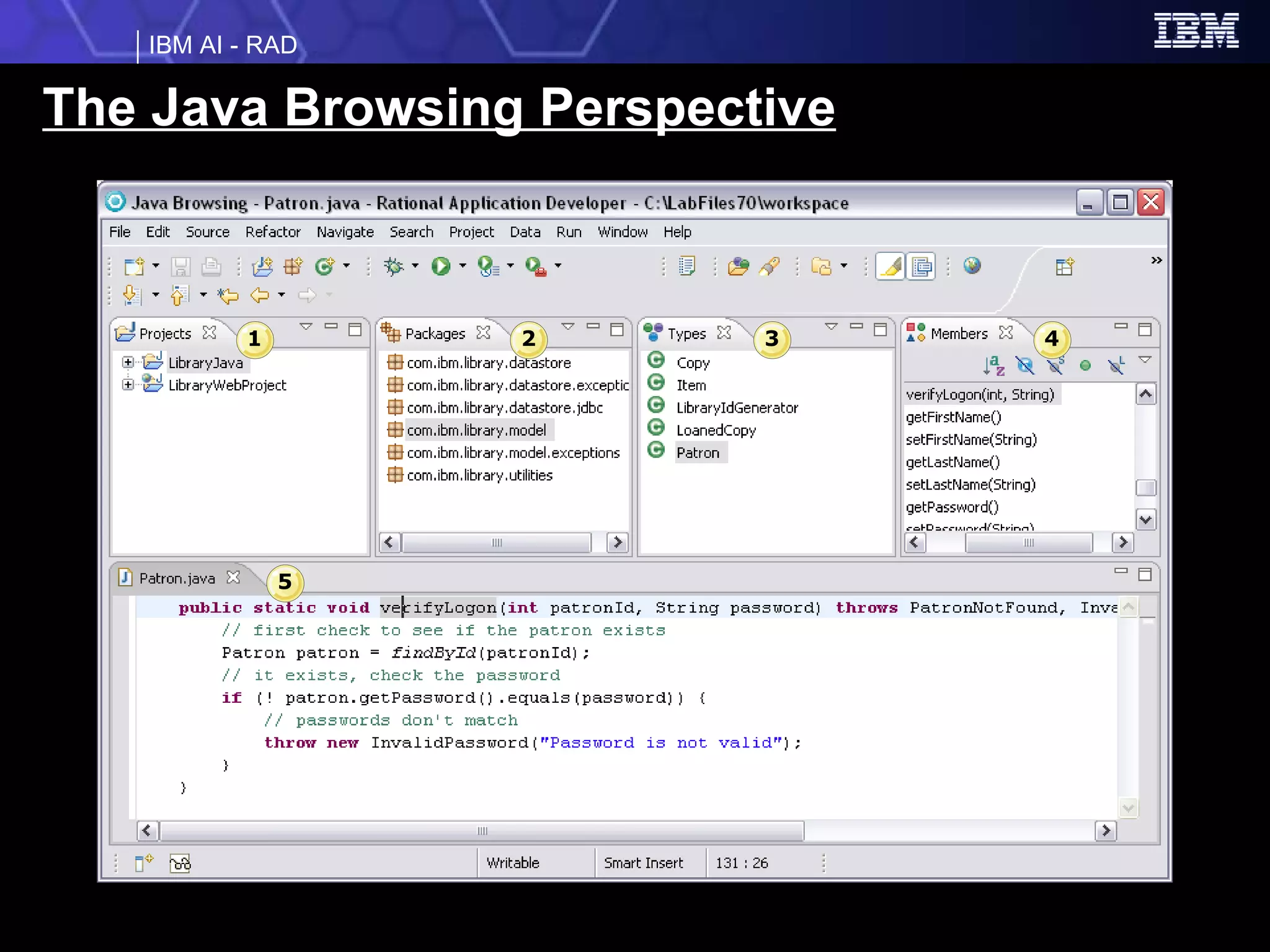The width and height of the screenshot is (1270, 952).
Task: Click the Open Task list icon
Action: pos(687,267)
